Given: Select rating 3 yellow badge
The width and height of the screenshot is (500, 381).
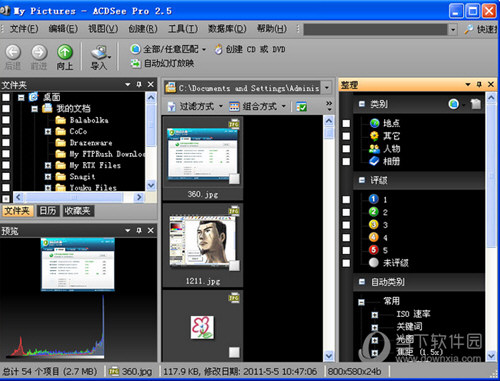Looking at the screenshot, I should (374, 224).
